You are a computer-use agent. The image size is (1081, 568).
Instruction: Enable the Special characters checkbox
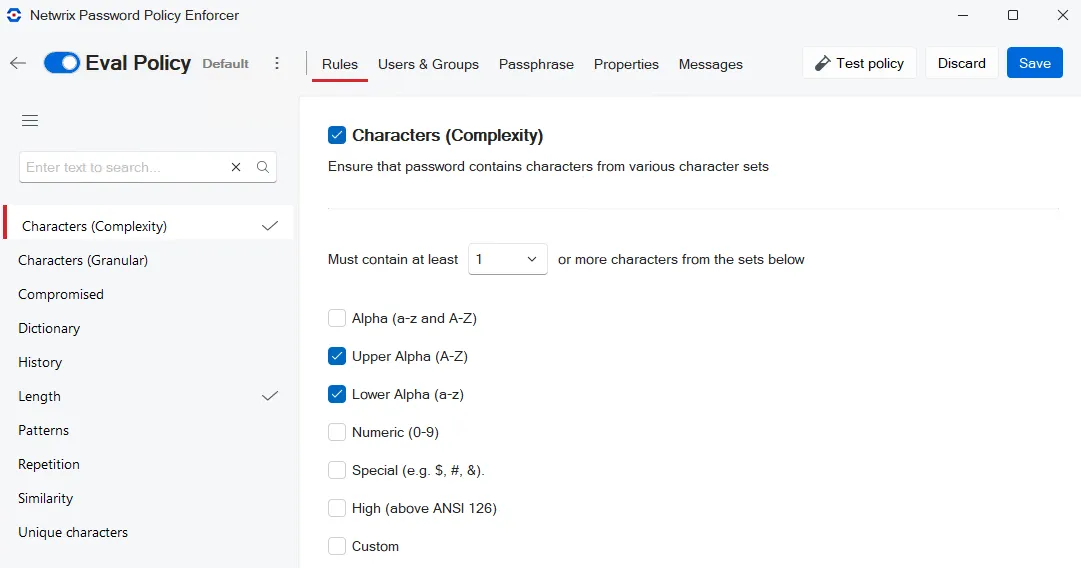click(x=336, y=470)
